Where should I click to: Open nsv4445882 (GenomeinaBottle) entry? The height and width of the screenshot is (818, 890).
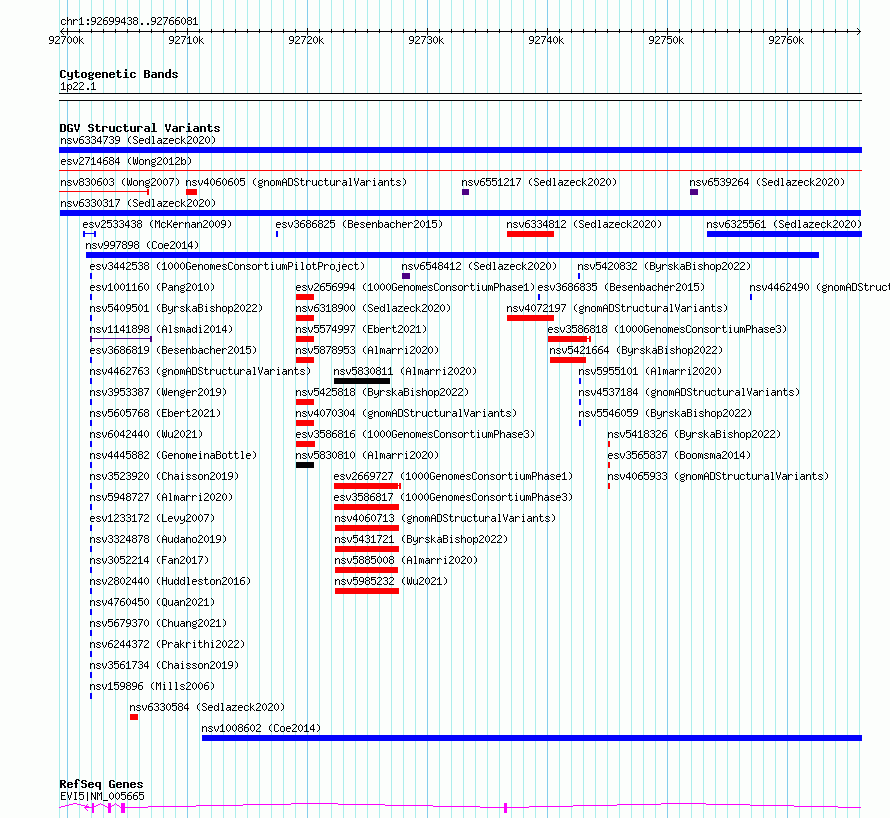click(173, 455)
